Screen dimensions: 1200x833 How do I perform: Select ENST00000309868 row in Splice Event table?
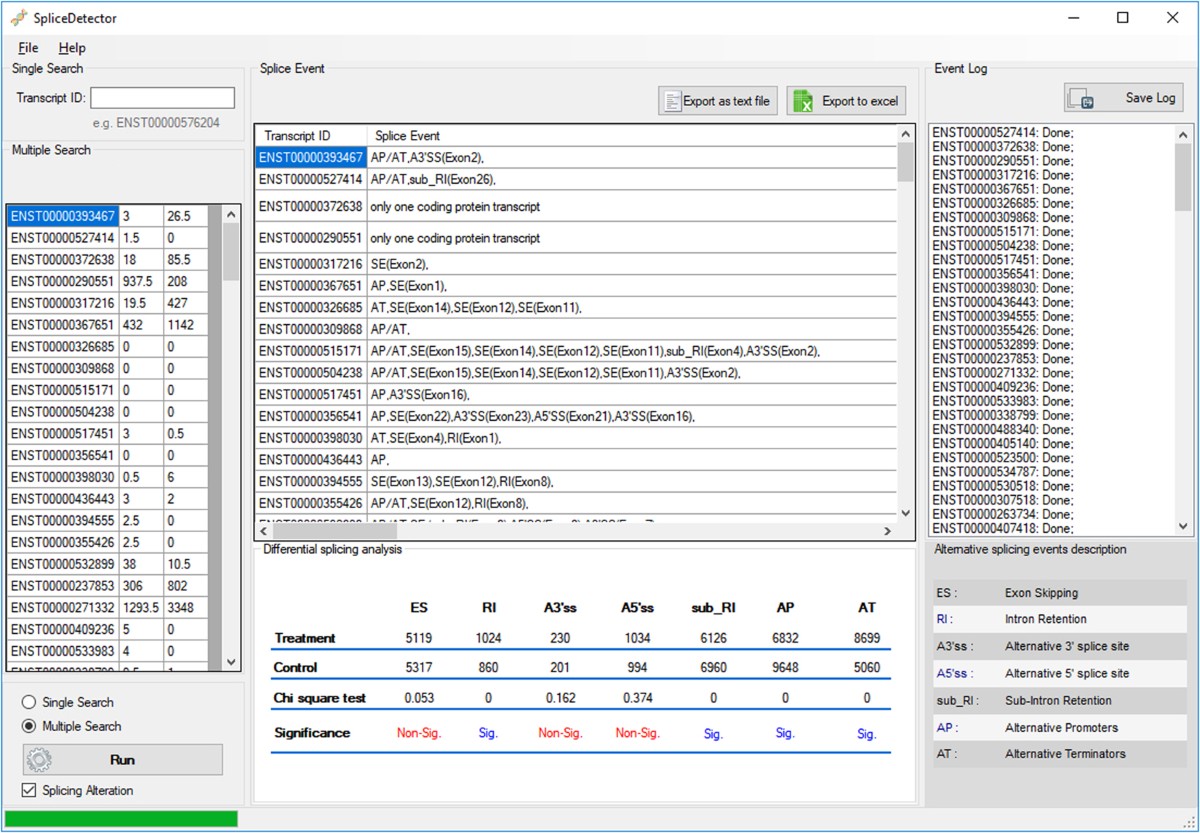pos(576,329)
